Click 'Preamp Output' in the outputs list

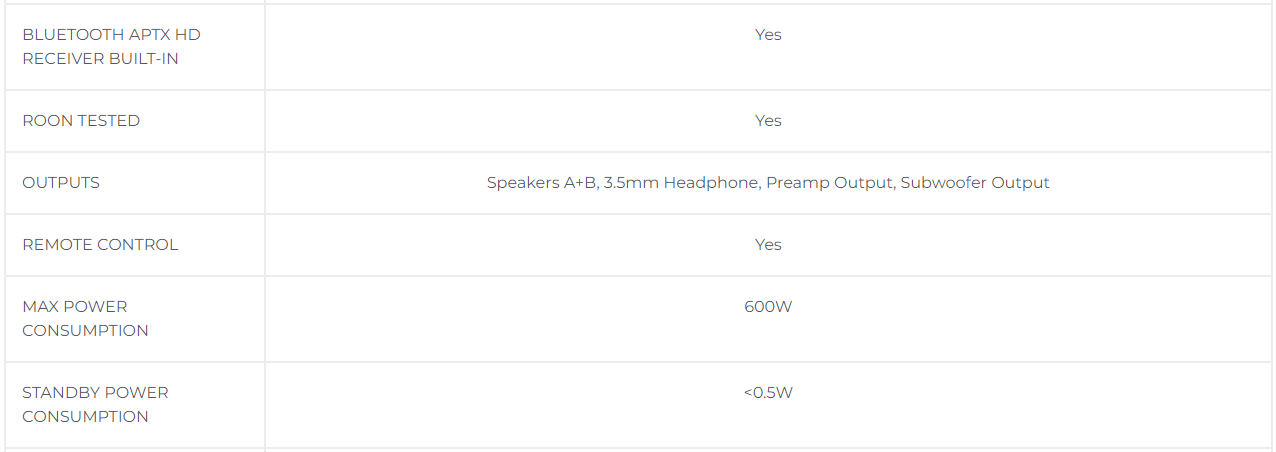[830, 183]
